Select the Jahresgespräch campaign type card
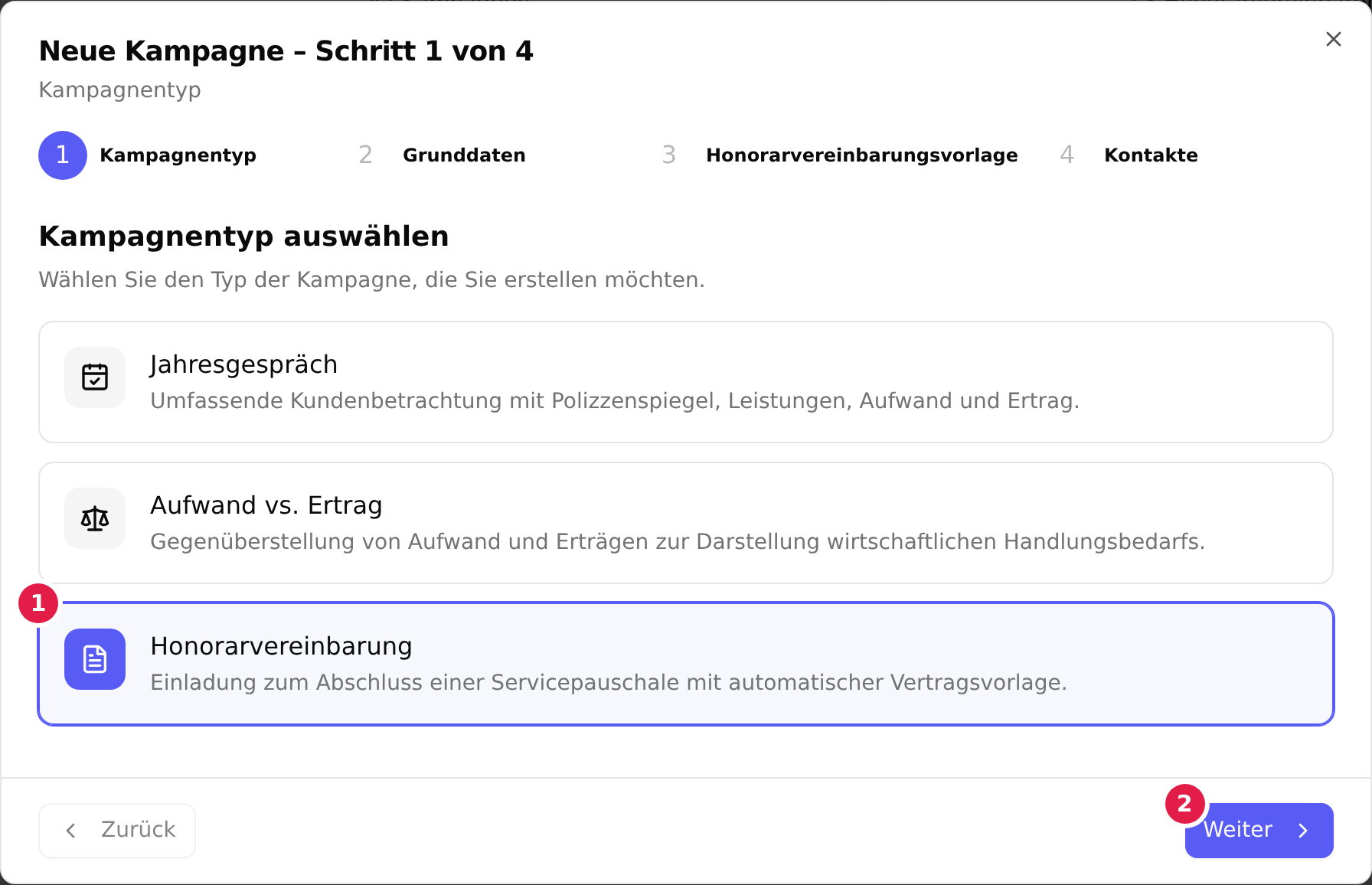This screenshot has width=1372, height=885. [x=686, y=382]
